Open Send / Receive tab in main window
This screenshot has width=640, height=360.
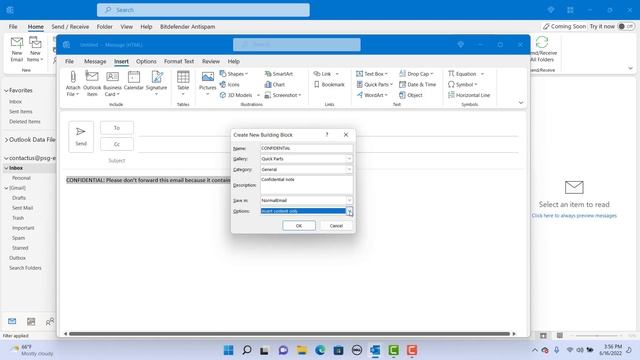tap(70, 27)
